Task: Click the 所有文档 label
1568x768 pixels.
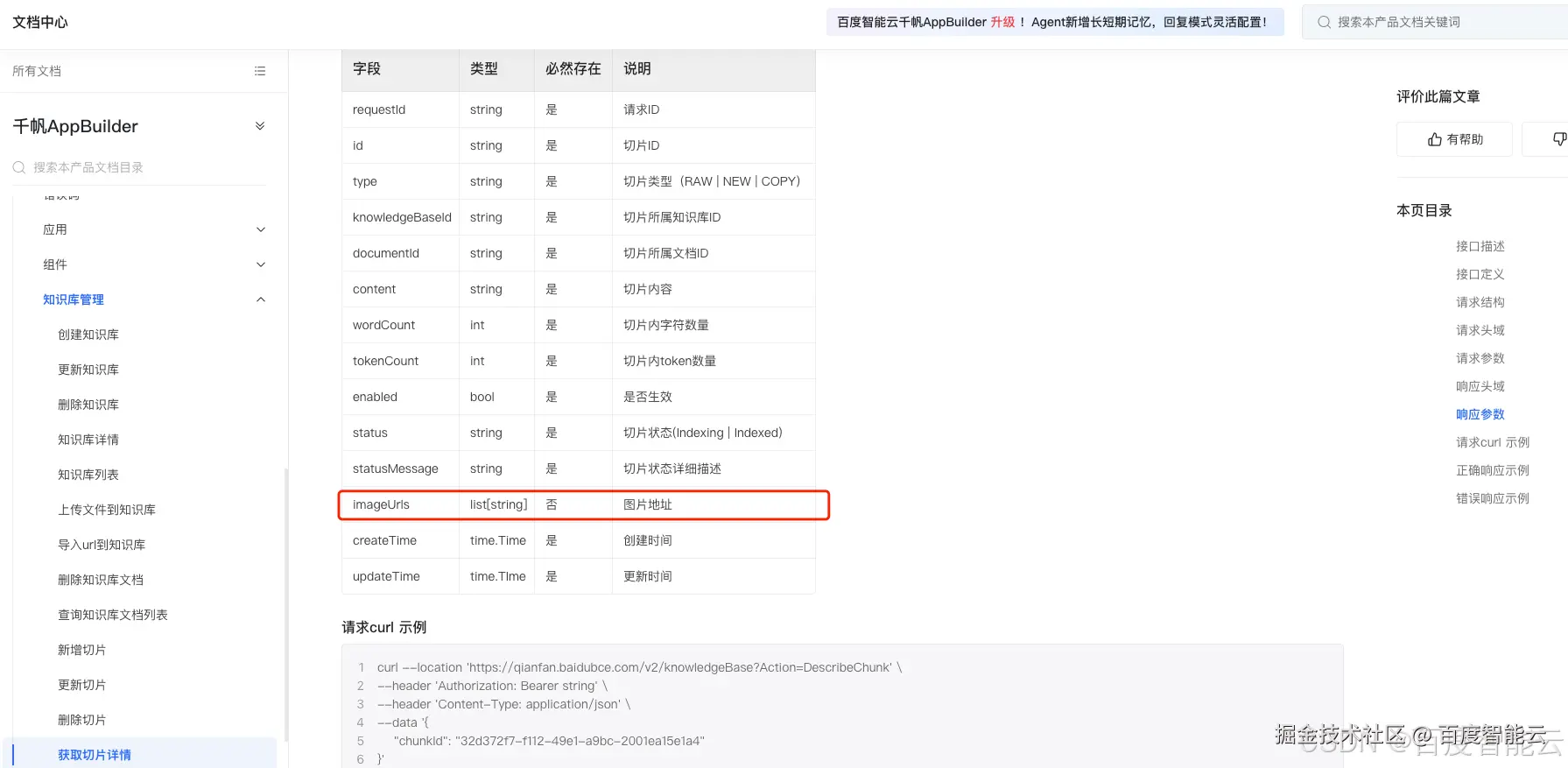Action: [x=37, y=71]
